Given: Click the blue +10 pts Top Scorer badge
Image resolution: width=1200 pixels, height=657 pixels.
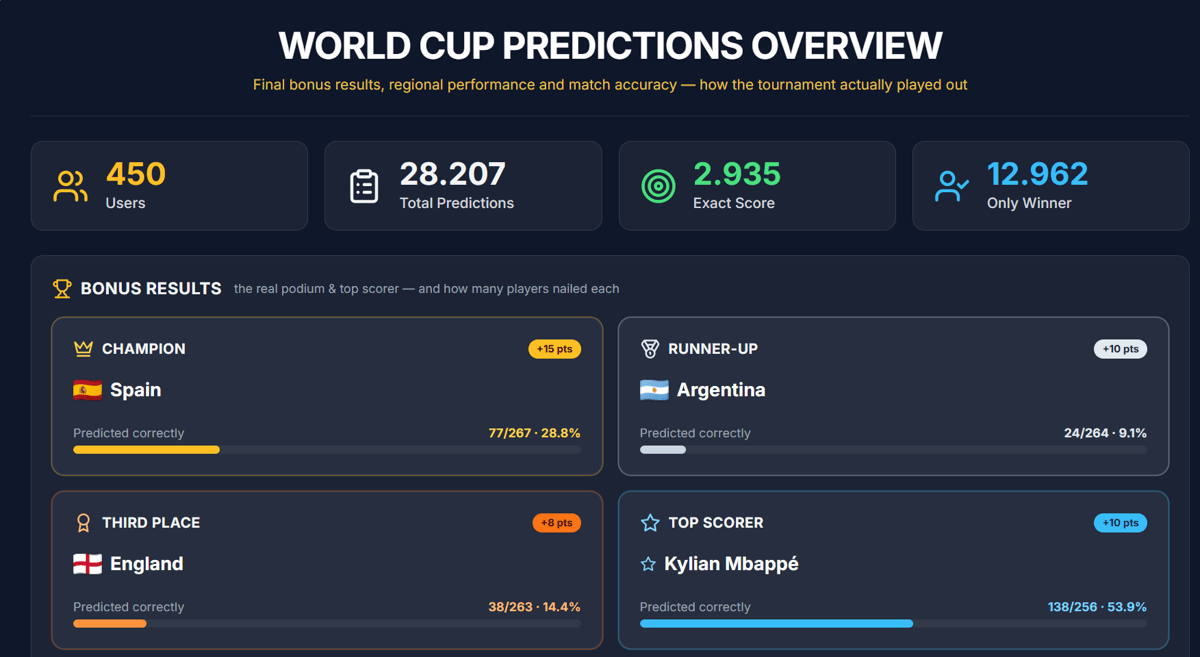Looking at the screenshot, I should pos(1121,523).
